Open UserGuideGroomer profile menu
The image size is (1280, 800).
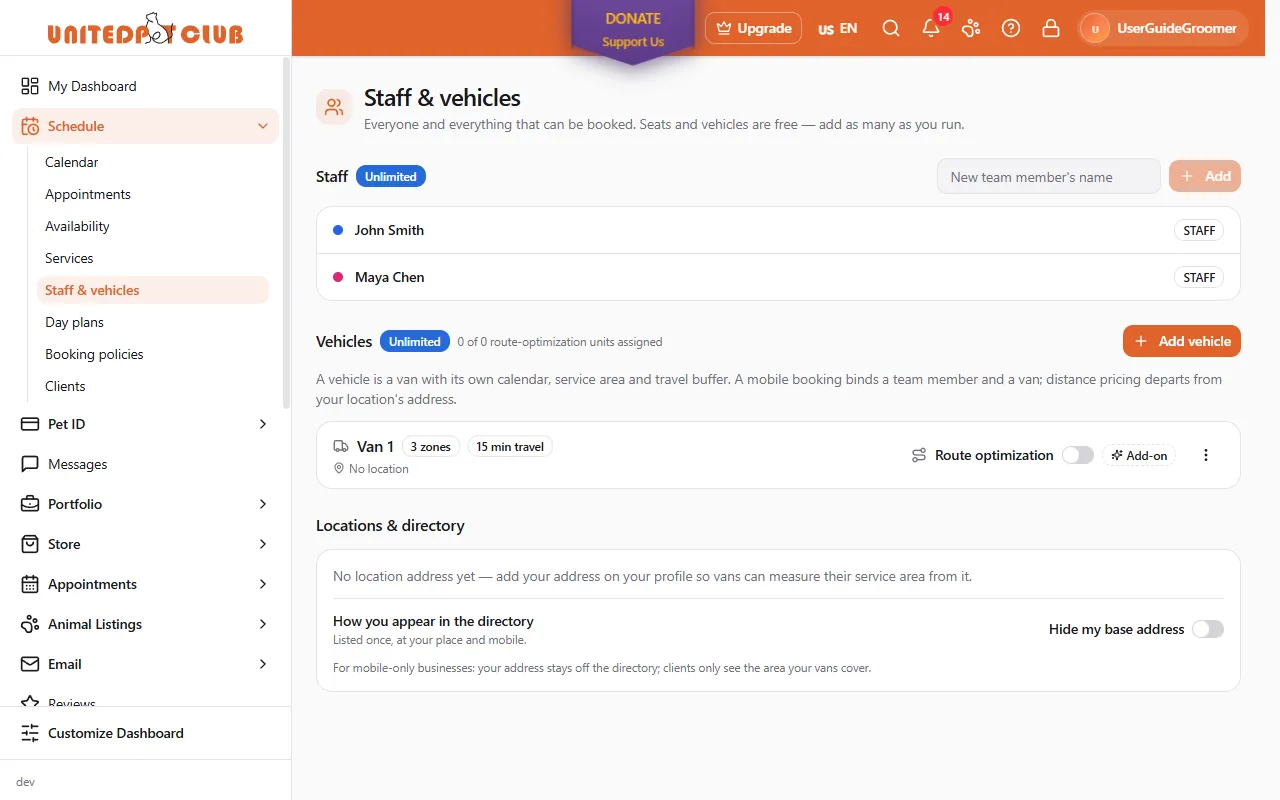[1163, 28]
